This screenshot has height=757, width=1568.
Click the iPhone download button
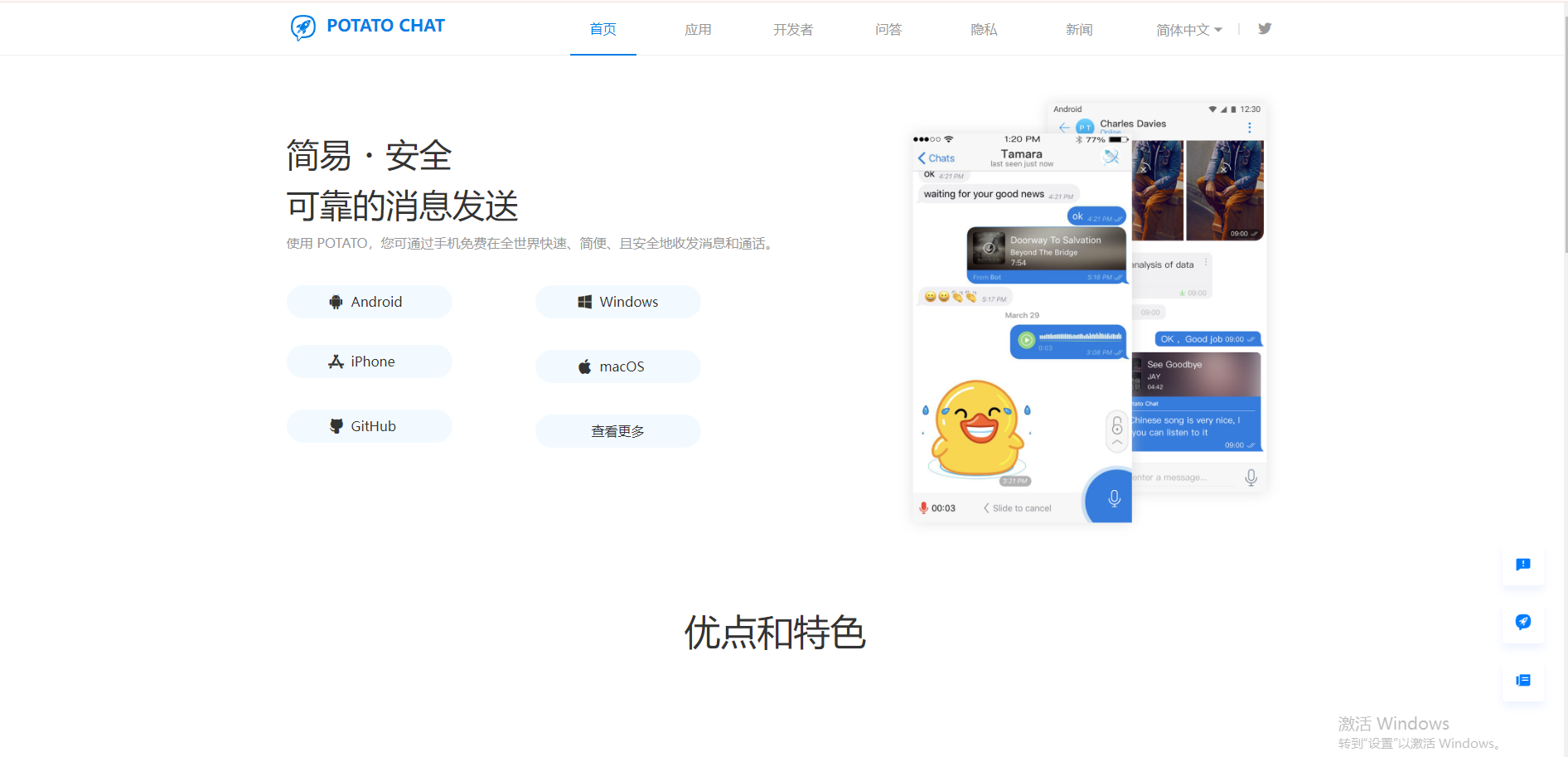coord(370,362)
